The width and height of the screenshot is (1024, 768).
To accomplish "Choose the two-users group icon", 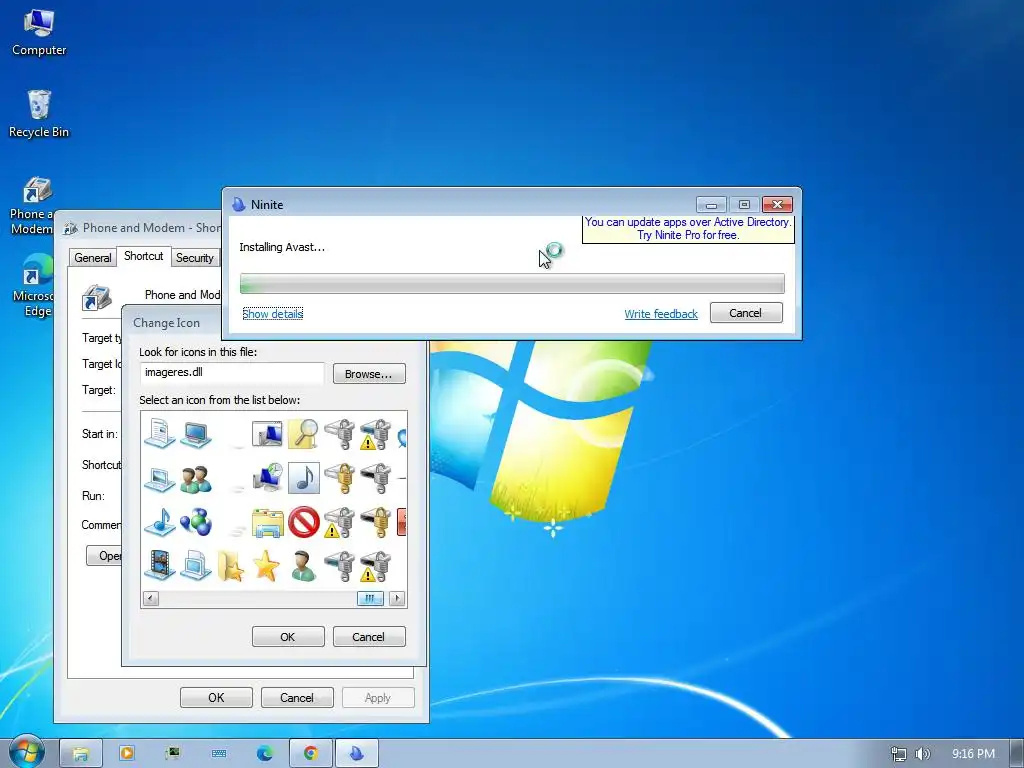I will pos(195,479).
